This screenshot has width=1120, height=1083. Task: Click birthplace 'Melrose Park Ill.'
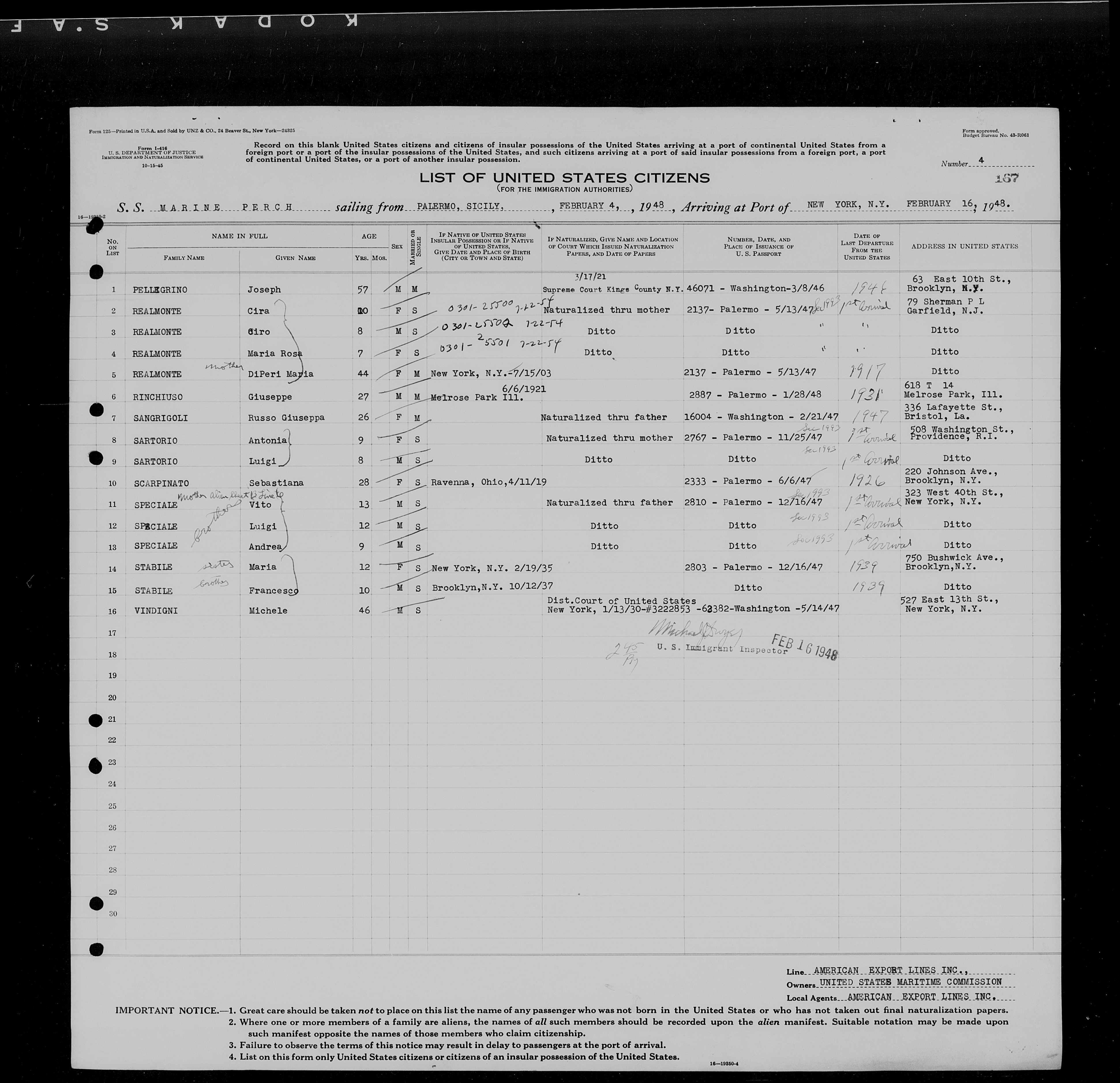click(477, 398)
